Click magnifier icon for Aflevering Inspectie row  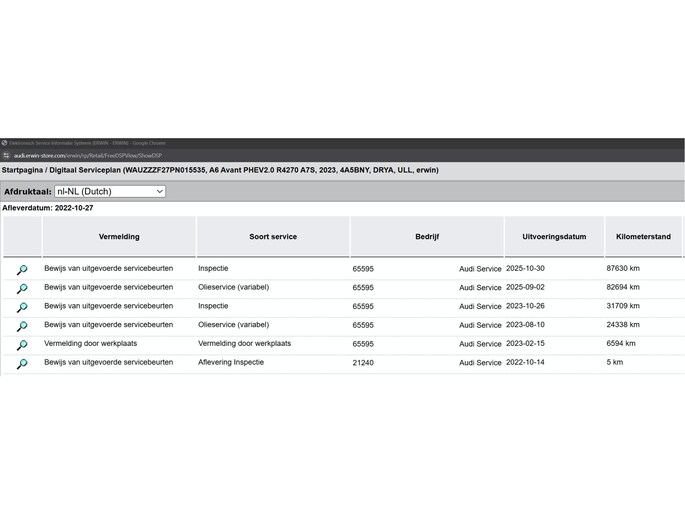(22, 364)
